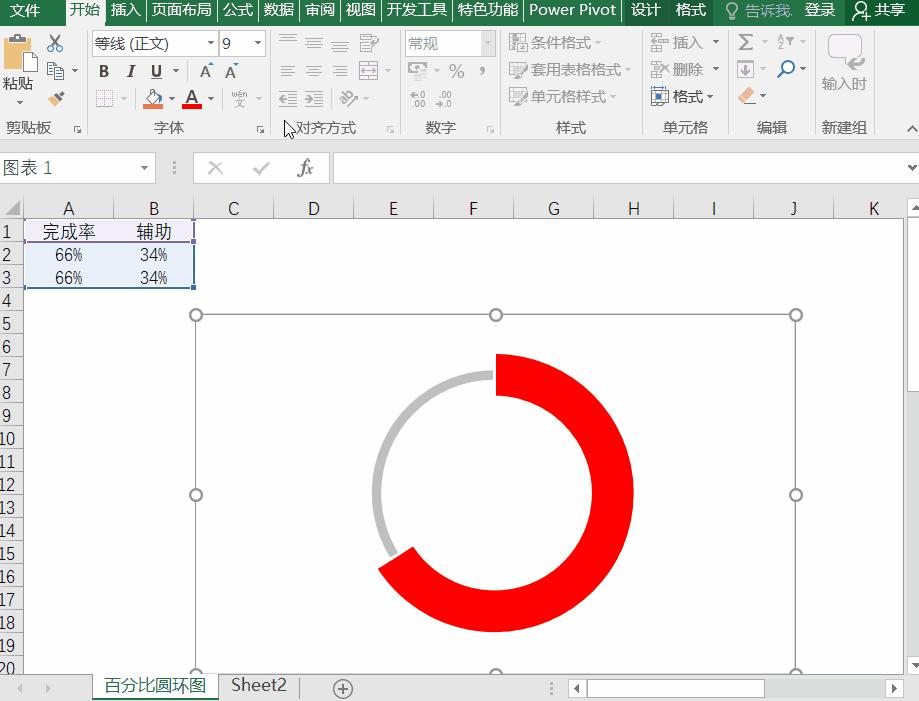
Task: Click the increase font size (A) icon
Action: point(204,69)
